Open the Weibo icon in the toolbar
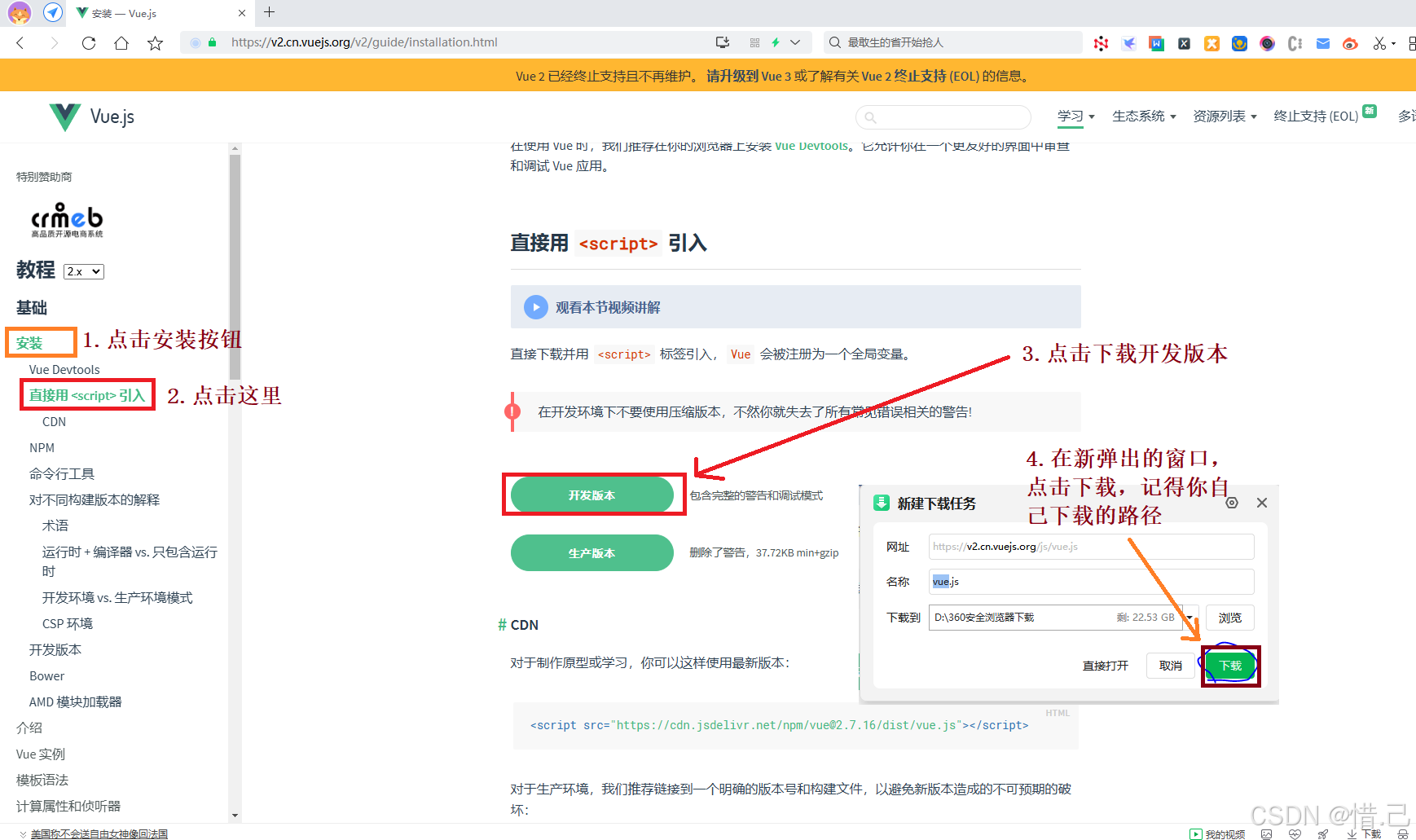 pos(1350,43)
